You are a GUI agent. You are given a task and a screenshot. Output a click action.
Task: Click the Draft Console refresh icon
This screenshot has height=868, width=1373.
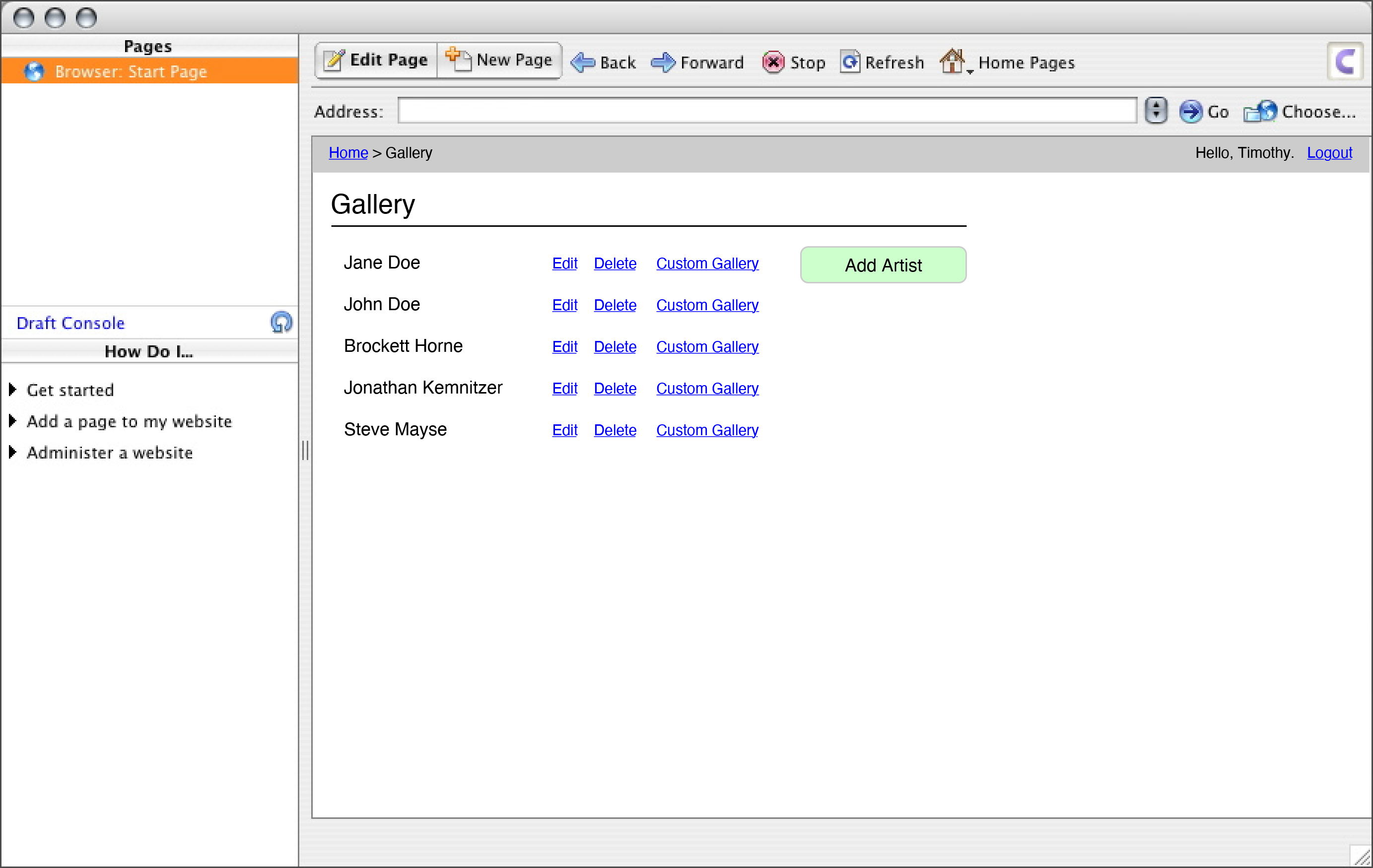click(x=281, y=322)
